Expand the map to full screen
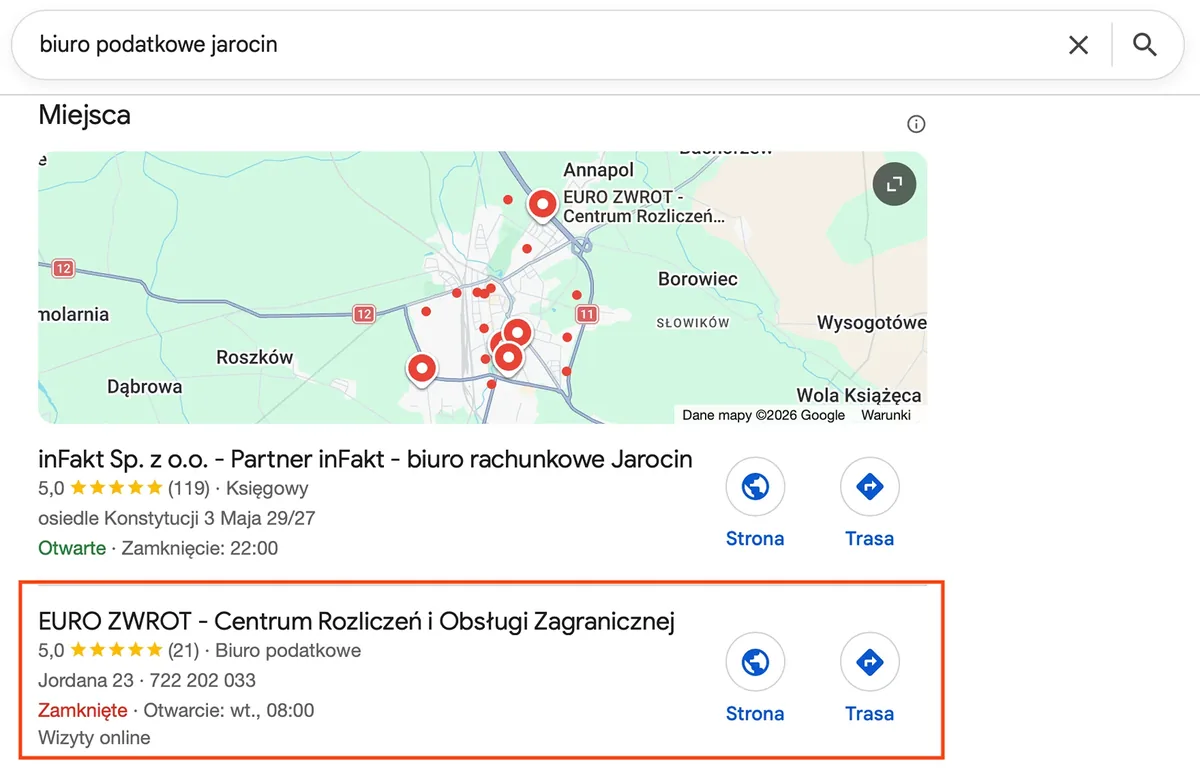The width and height of the screenshot is (1200, 770). [x=894, y=184]
